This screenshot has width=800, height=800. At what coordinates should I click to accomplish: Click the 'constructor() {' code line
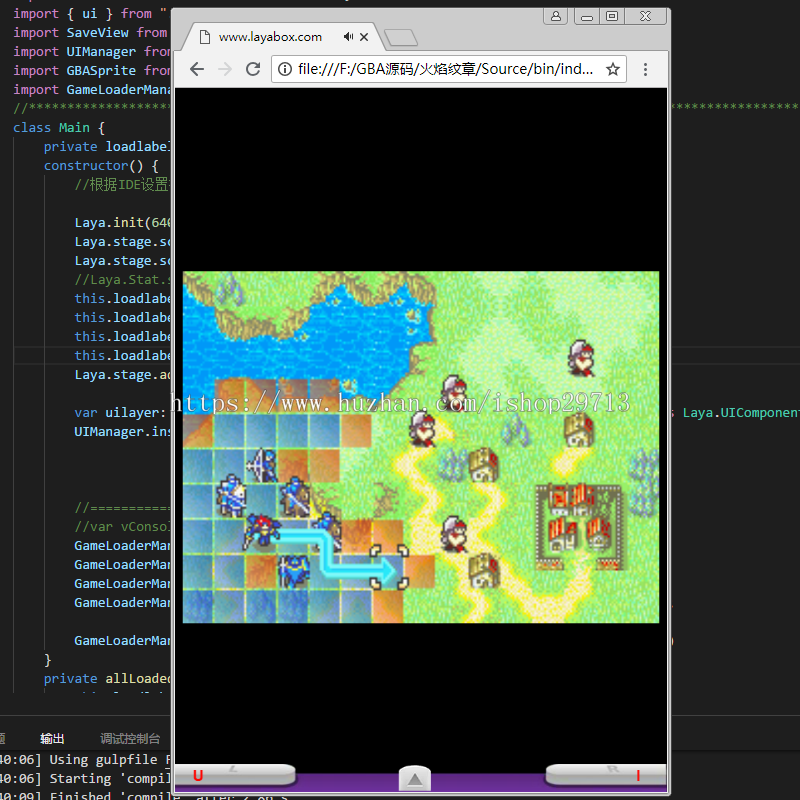tap(101, 166)
